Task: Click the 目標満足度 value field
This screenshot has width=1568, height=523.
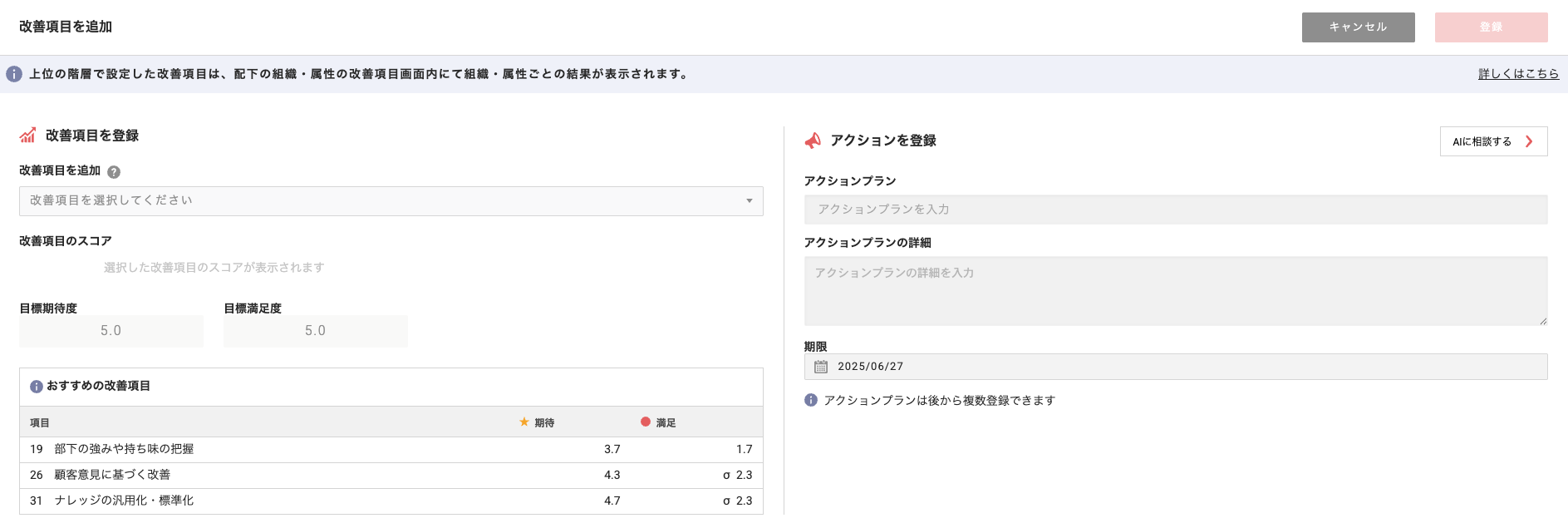Action: (316, 331)
